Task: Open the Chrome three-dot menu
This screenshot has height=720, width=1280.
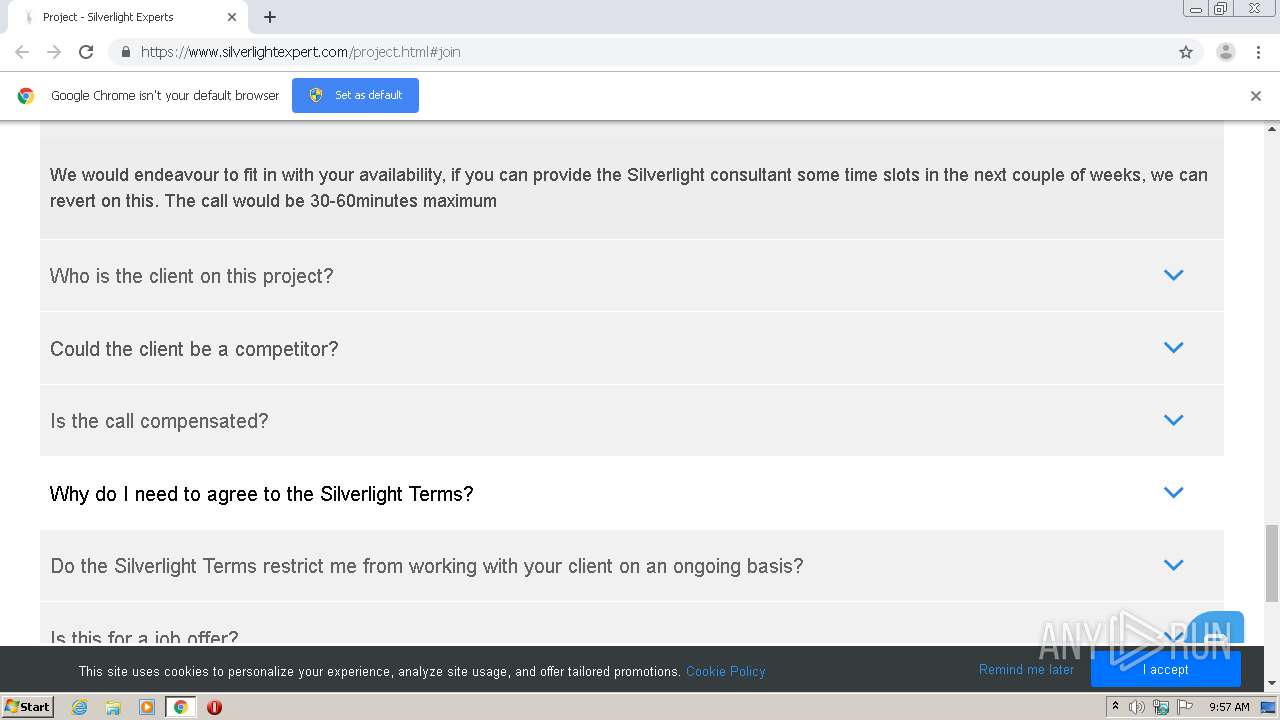Action: click(x=1258, y=52)
